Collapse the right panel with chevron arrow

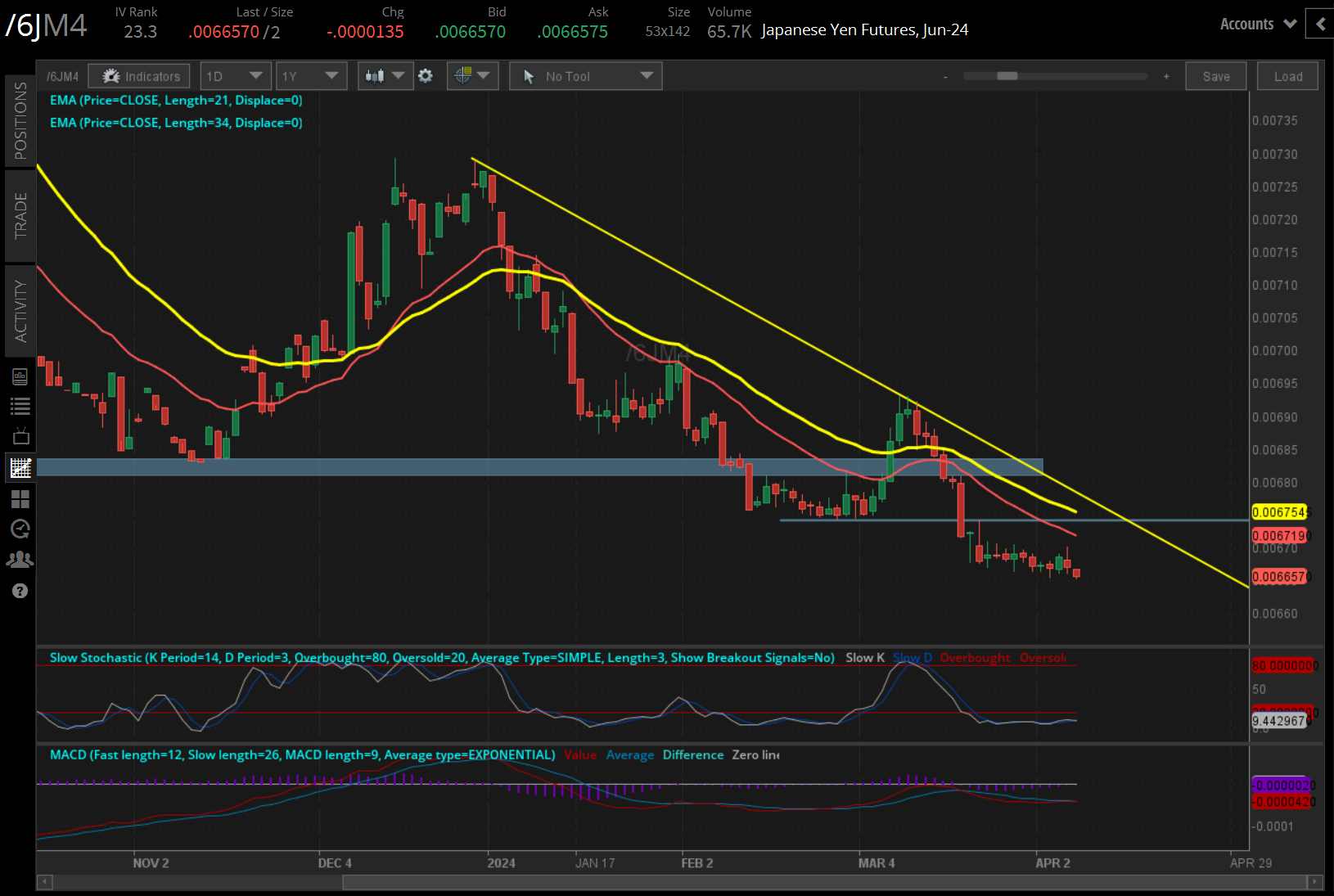tap(1320, 24)
